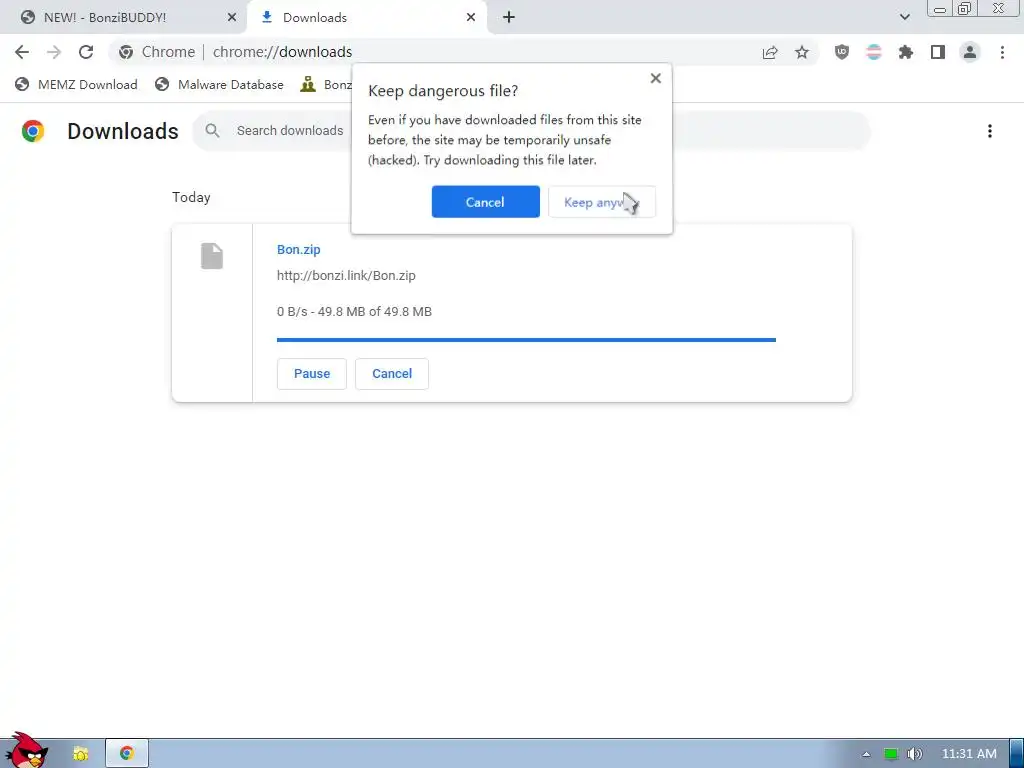
Task: Show hidden system tray icons arrow
Action: coord(866,754)
